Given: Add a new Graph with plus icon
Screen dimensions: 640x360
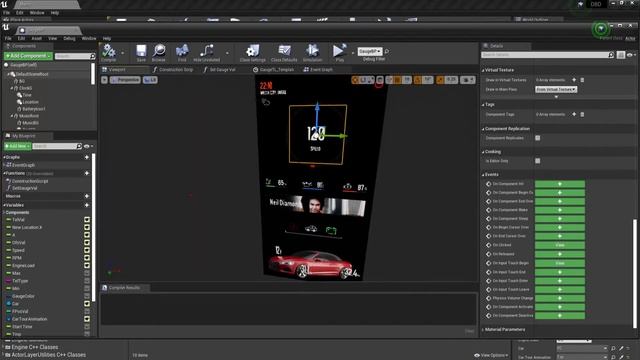Looking at the screenshot, I should [x=87, y=157].
